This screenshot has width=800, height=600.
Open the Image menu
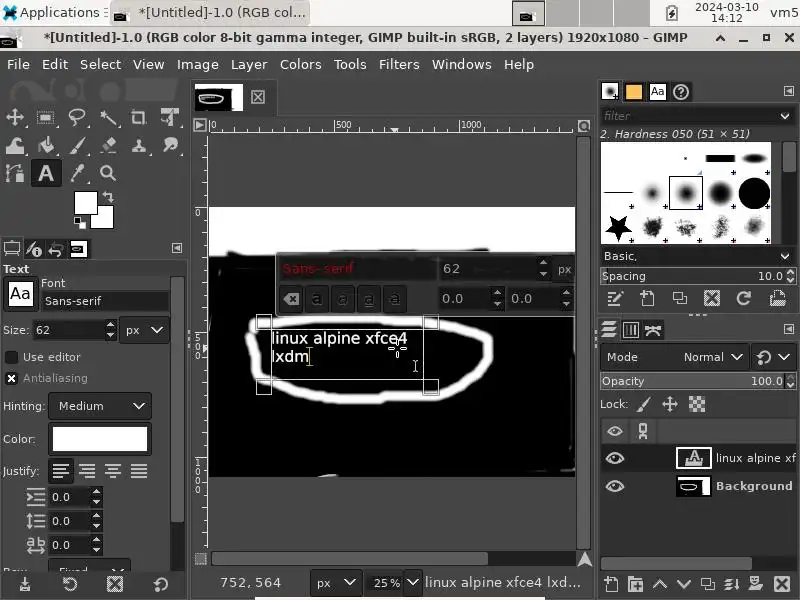click(197, 64)
